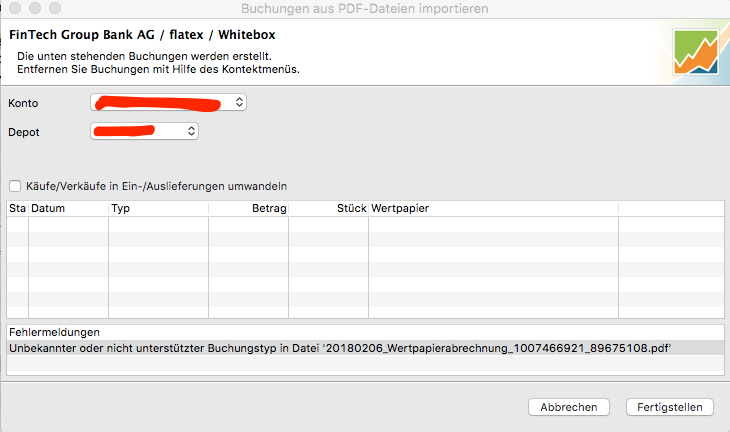This screenshot has width=730, height=432.
Task: Open the Depot dropdown
Action: click(144, 131)
